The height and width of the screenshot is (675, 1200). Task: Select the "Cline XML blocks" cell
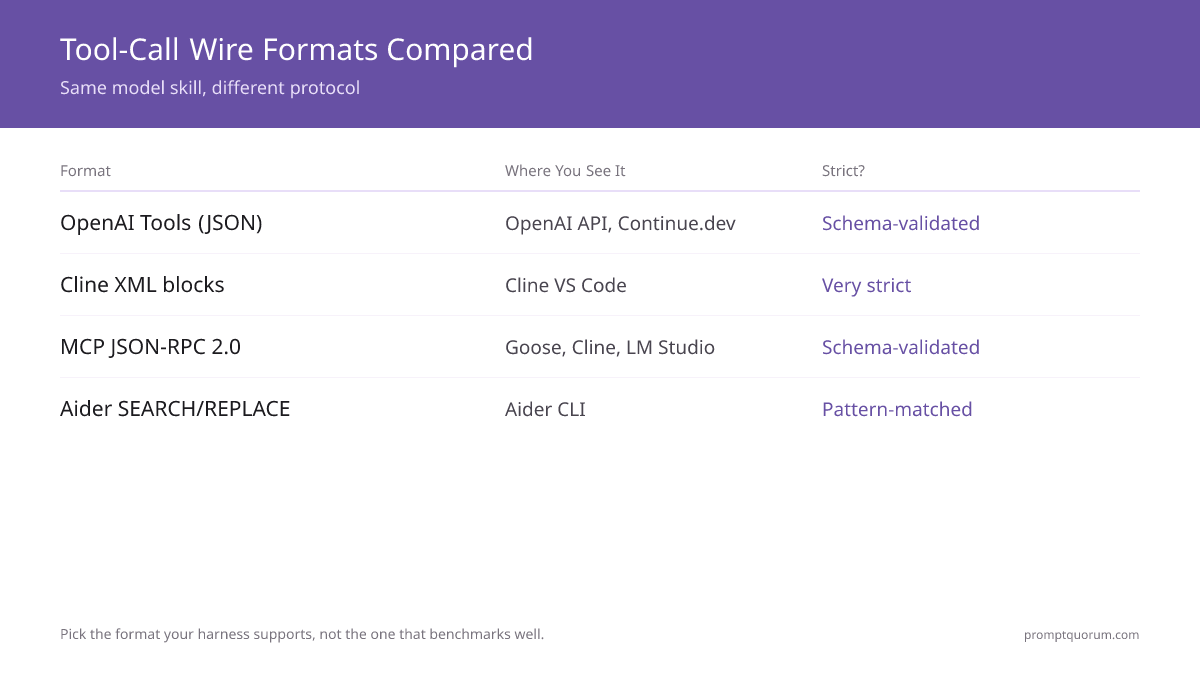[142, 285]
